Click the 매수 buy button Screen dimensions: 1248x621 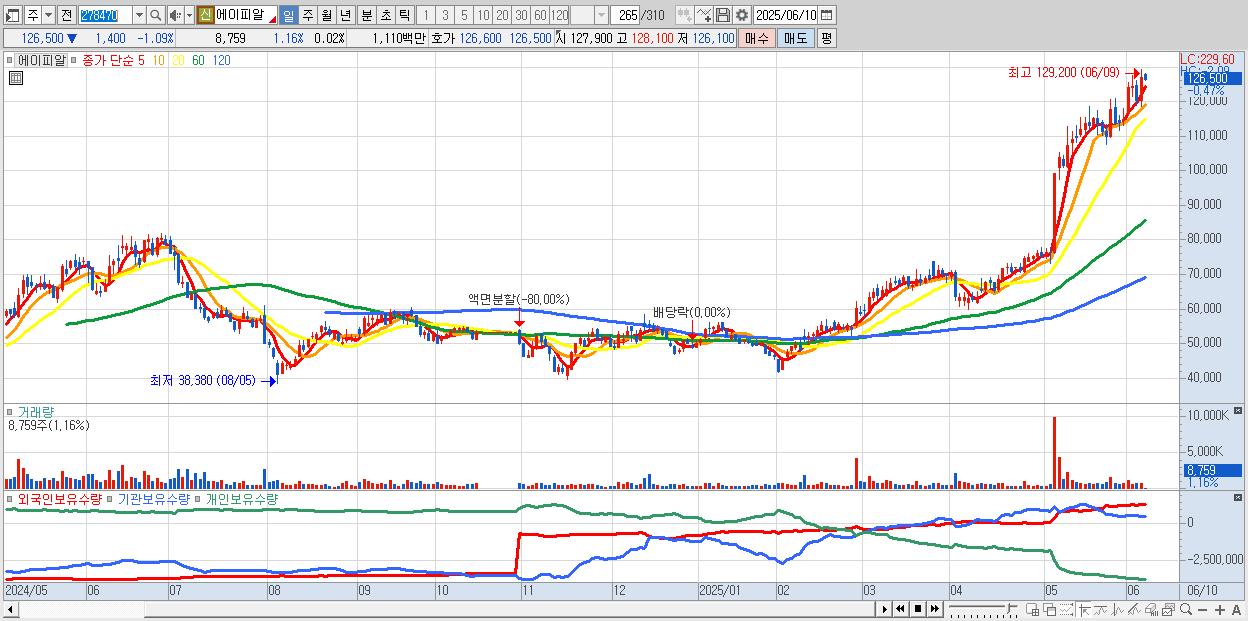tap(756, 38)
